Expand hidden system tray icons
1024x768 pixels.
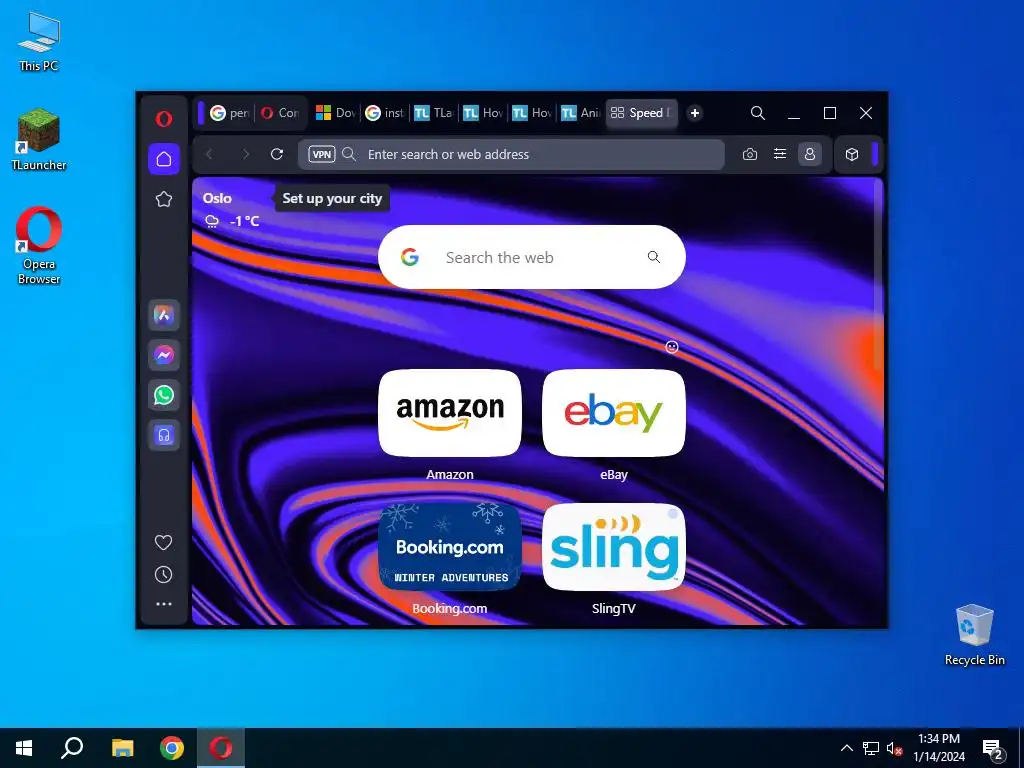[x=846, y=748]
